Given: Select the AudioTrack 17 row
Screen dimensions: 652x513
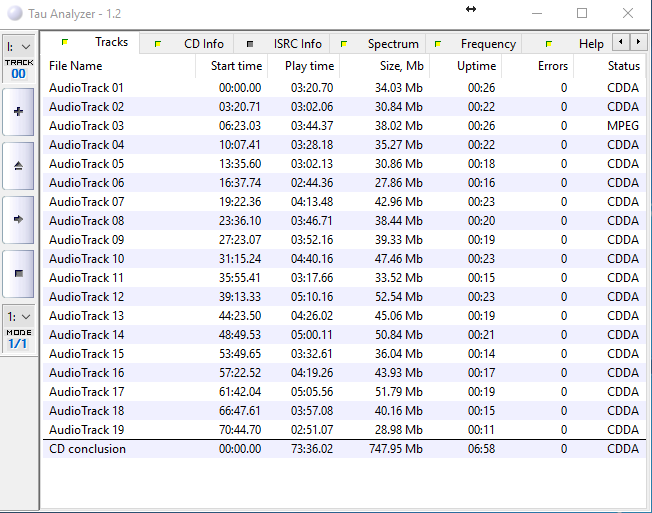Looking at the screenshot, I should tap(344, 392).
